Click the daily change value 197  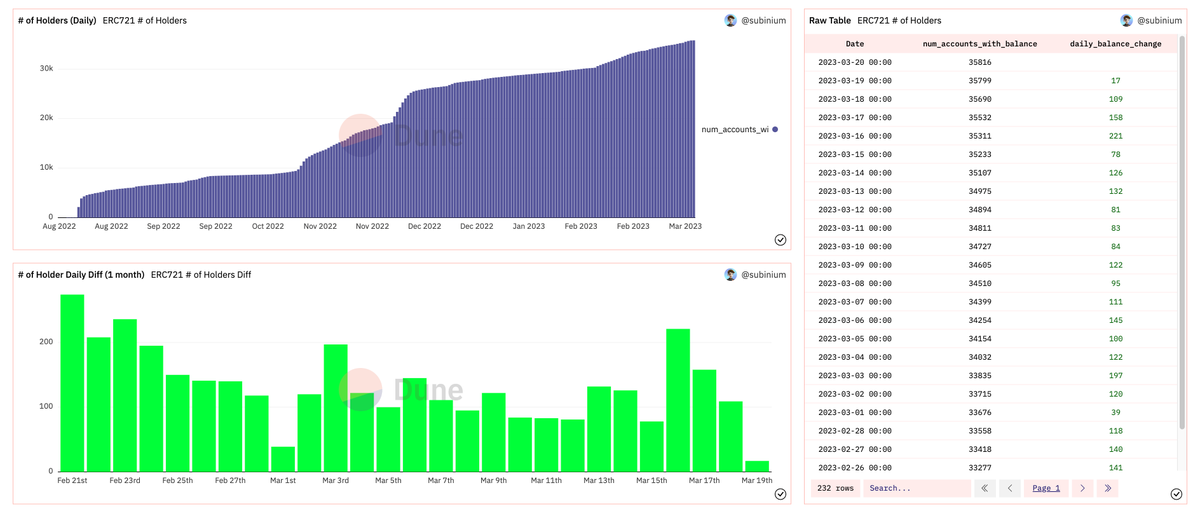point(1116,376)
